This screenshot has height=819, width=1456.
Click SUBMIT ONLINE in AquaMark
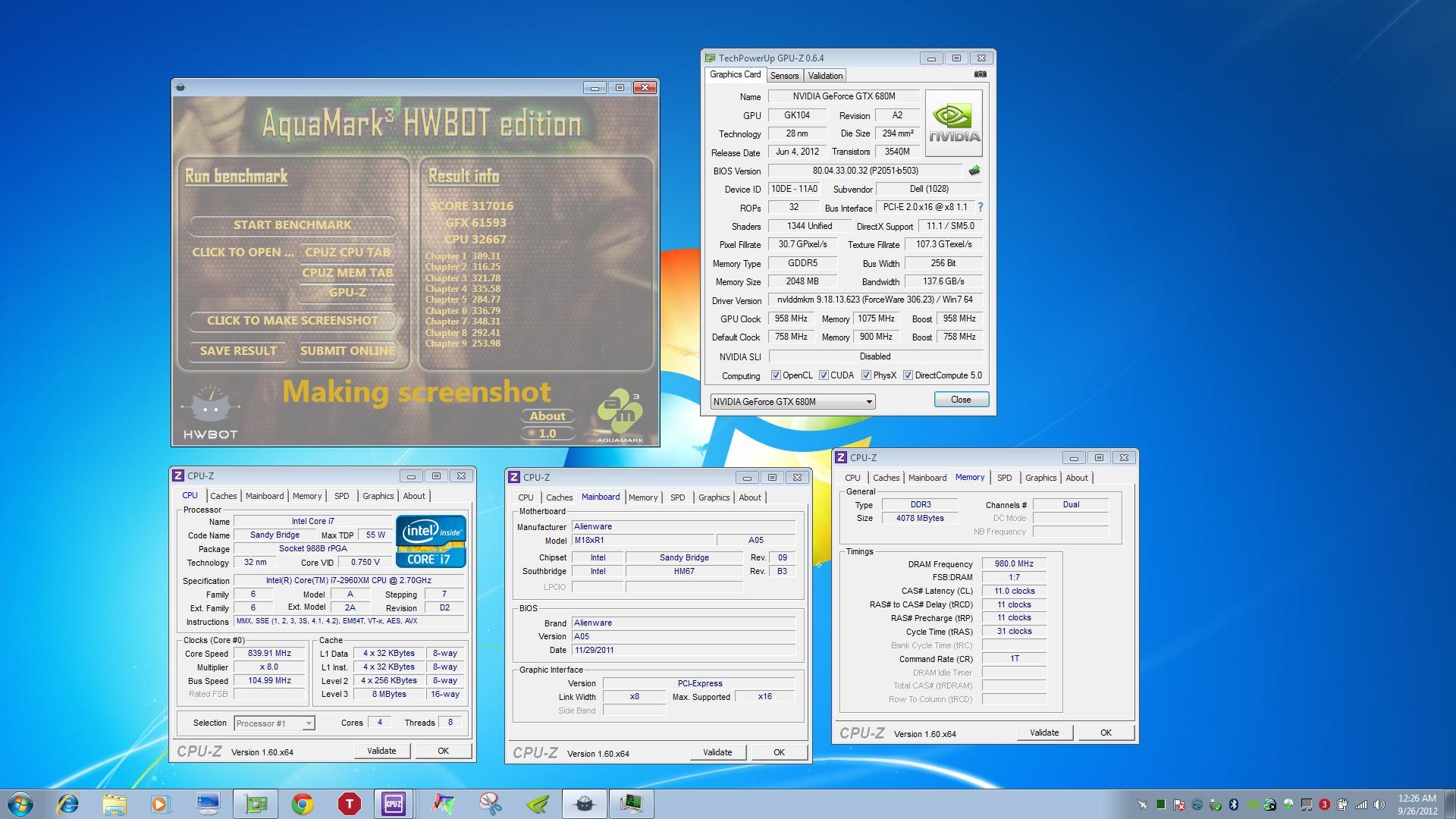pos(347,351)
